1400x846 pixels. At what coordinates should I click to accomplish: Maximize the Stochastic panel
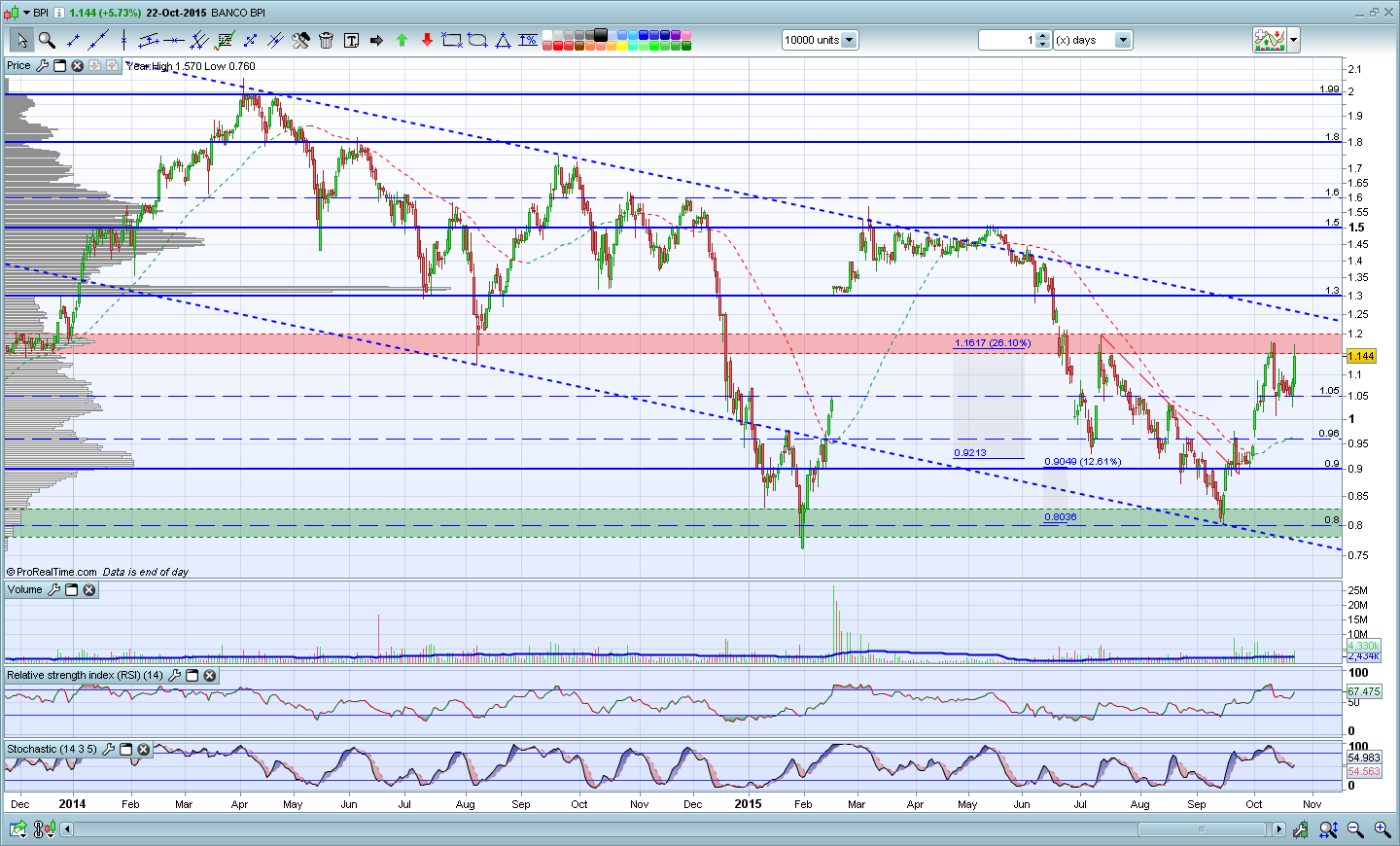coord(126,750)
